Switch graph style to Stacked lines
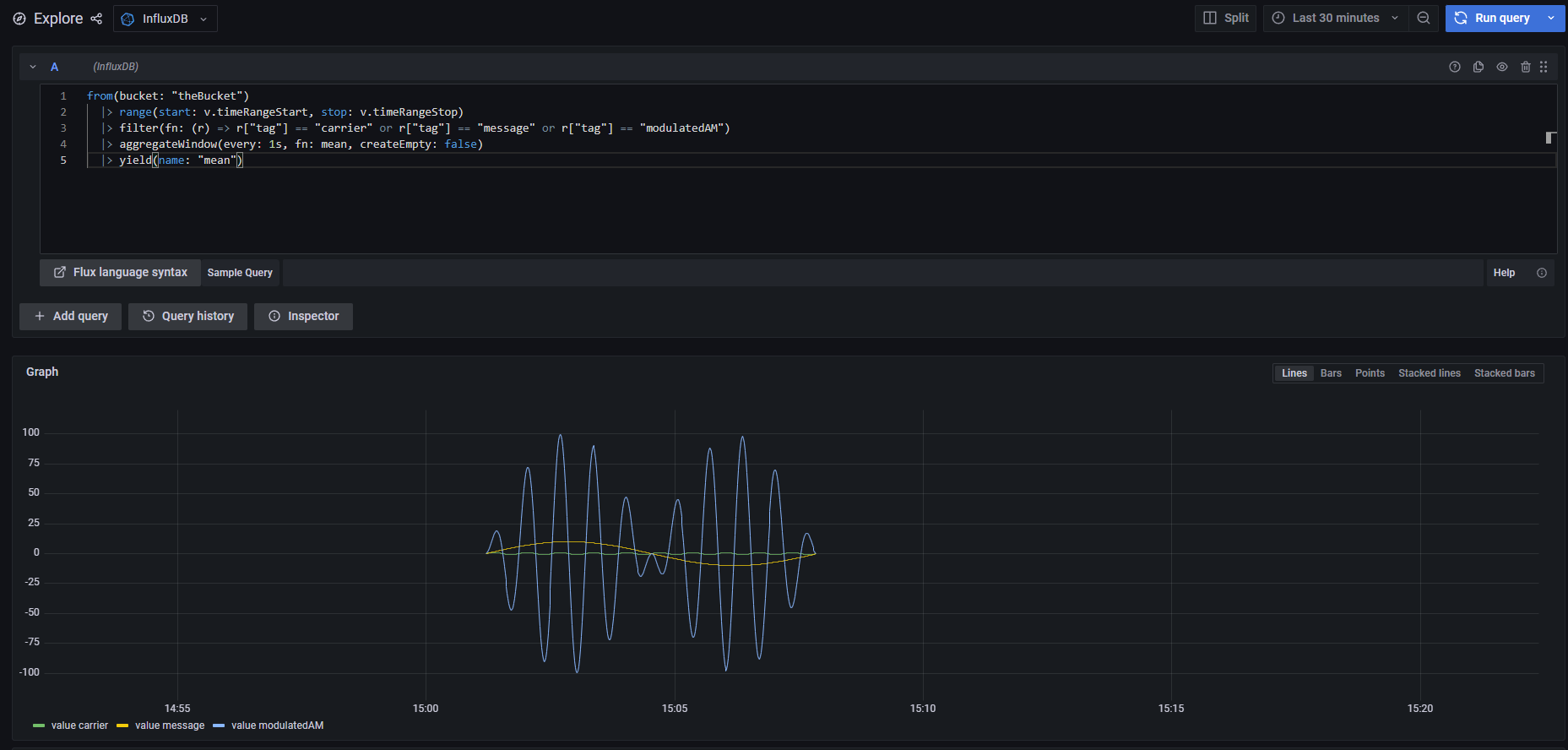 pyautogui.click(x=1429, y=373)
